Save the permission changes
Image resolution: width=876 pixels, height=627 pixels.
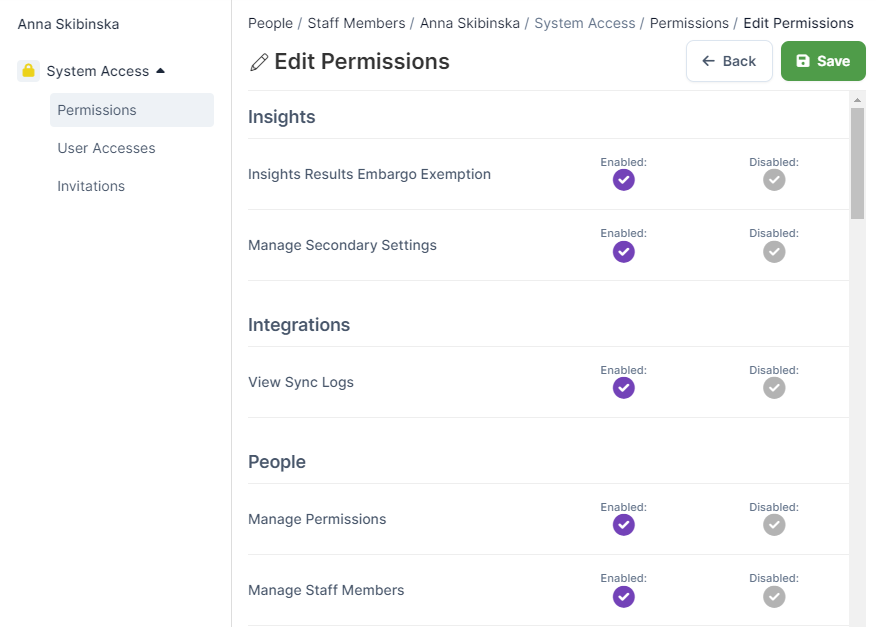(x=822, y=61)
